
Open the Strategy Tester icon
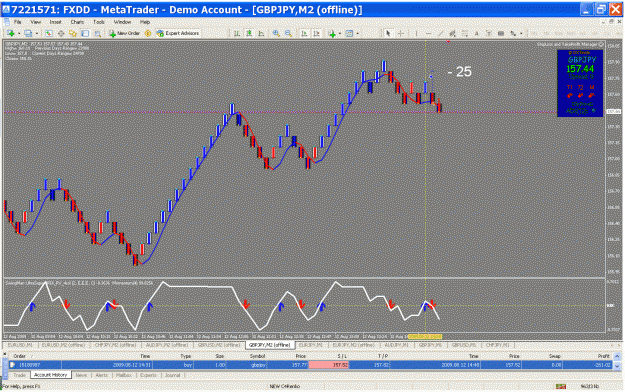pos(97,33)
